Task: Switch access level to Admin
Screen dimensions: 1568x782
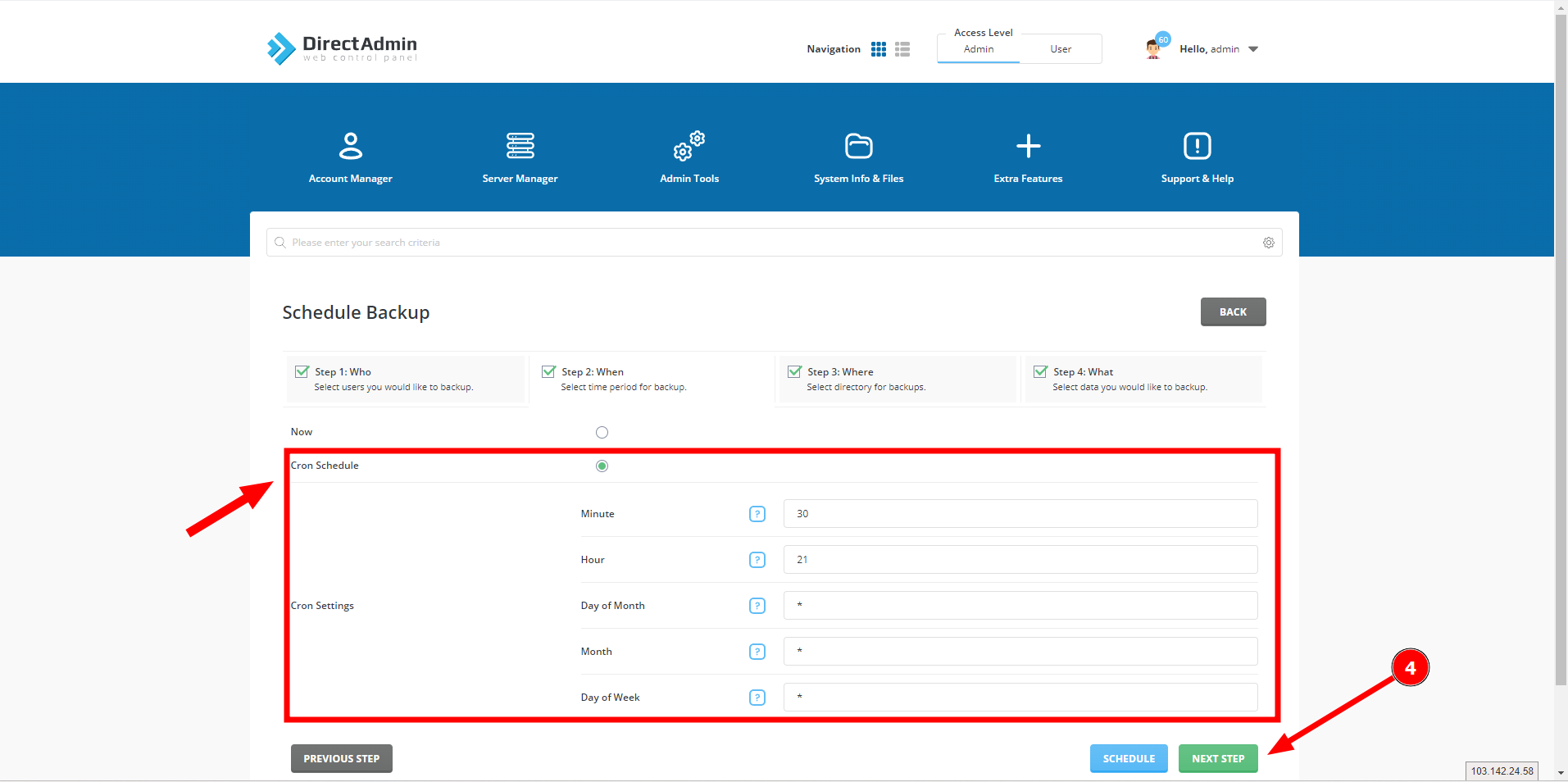Action: (x=979, y=49)
